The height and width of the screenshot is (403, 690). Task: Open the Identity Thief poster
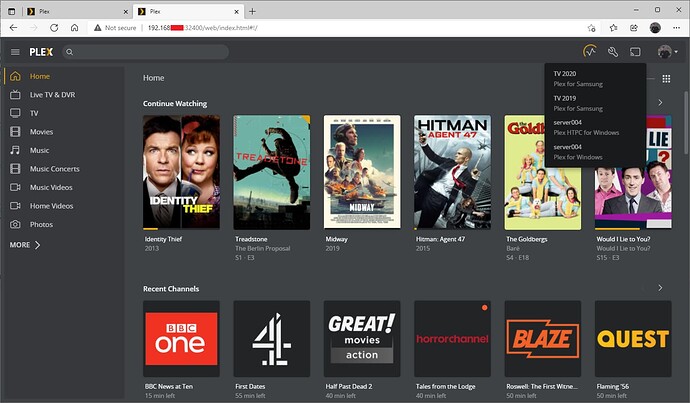[181, 172]
